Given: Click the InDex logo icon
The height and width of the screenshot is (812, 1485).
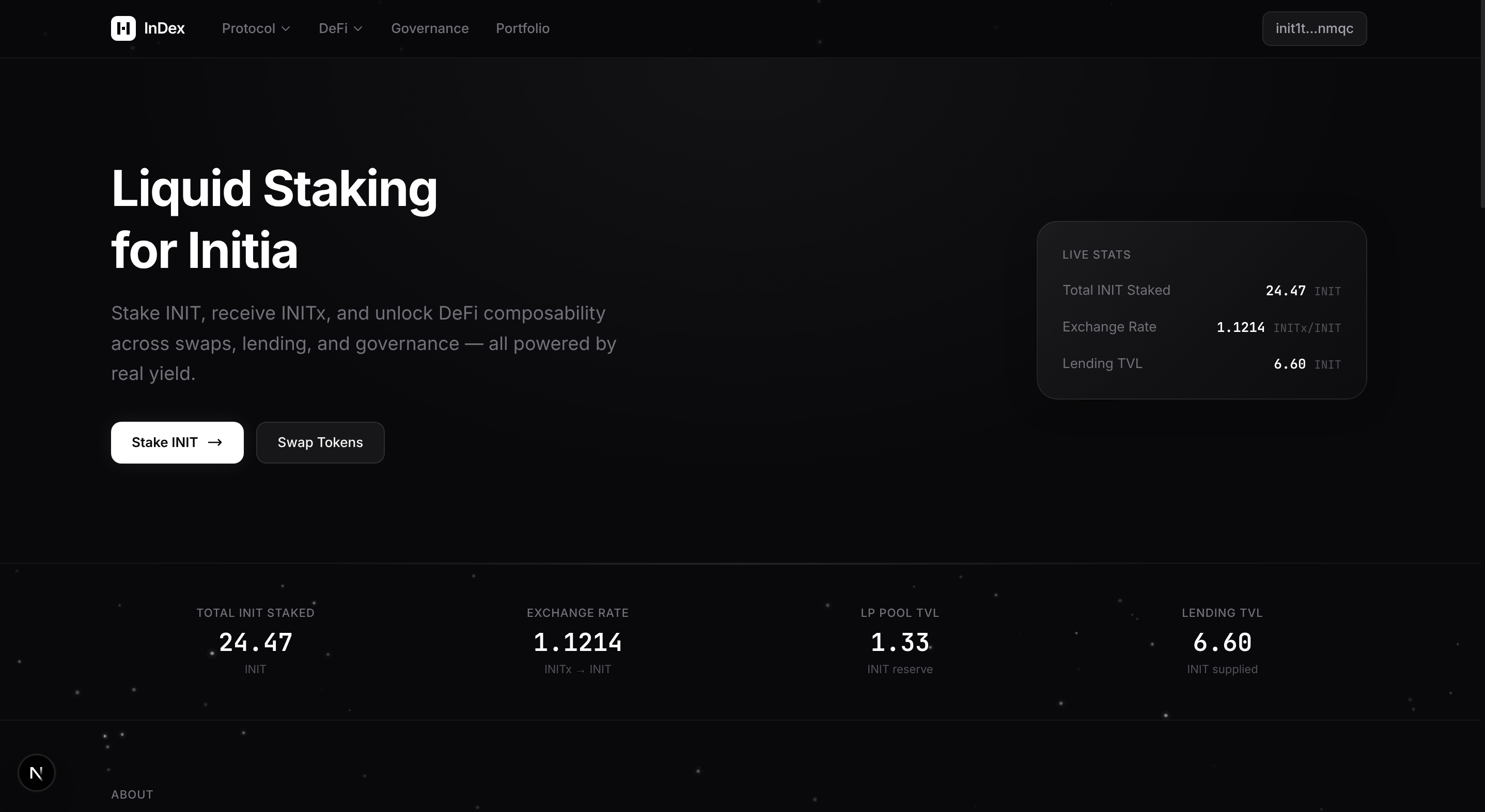Looking at the screenshot, I should click(x=123, y=28).
